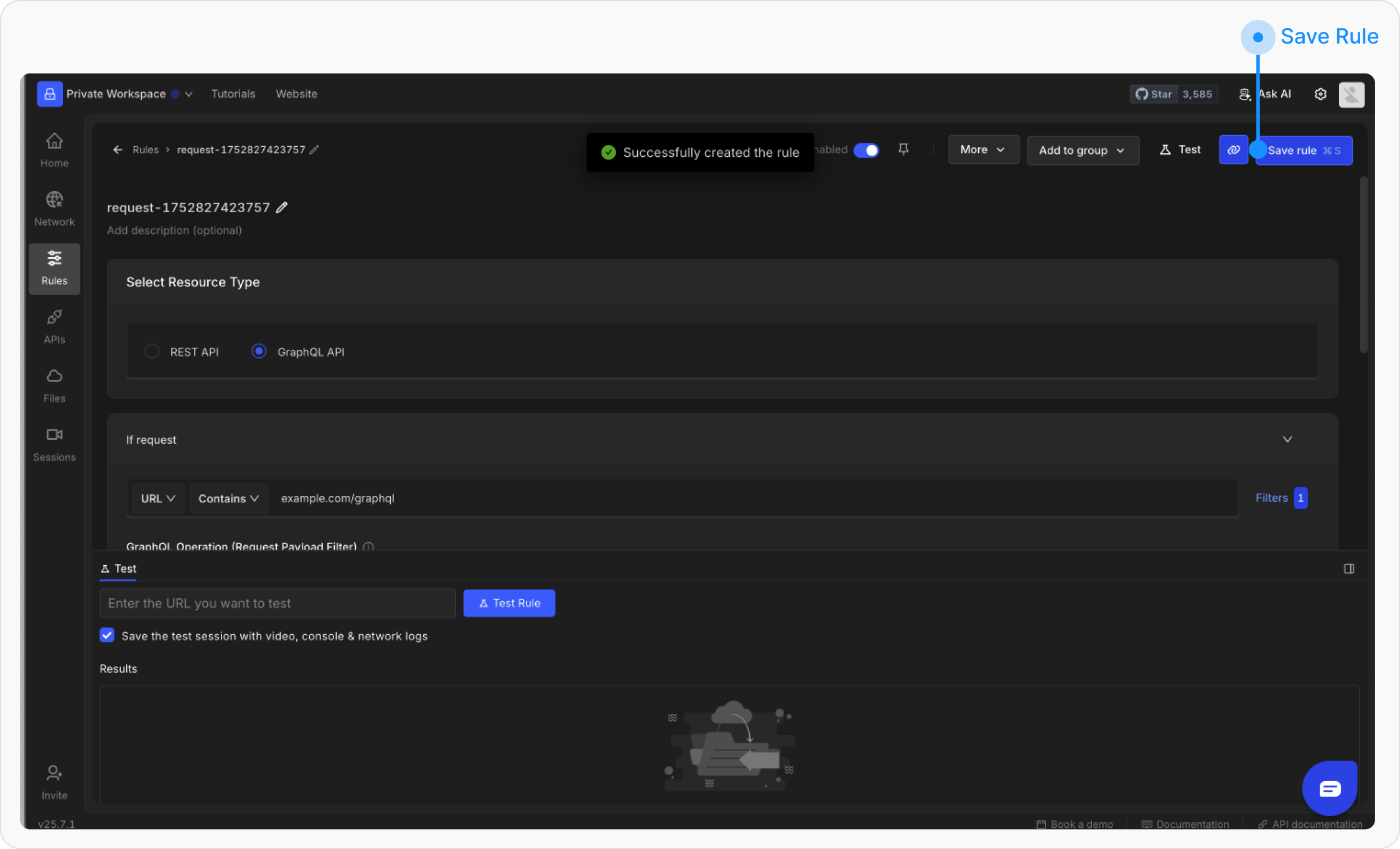Switch to the Test tab
Image resolution: width=1400 pixels, height=849 pixels.
119,568
